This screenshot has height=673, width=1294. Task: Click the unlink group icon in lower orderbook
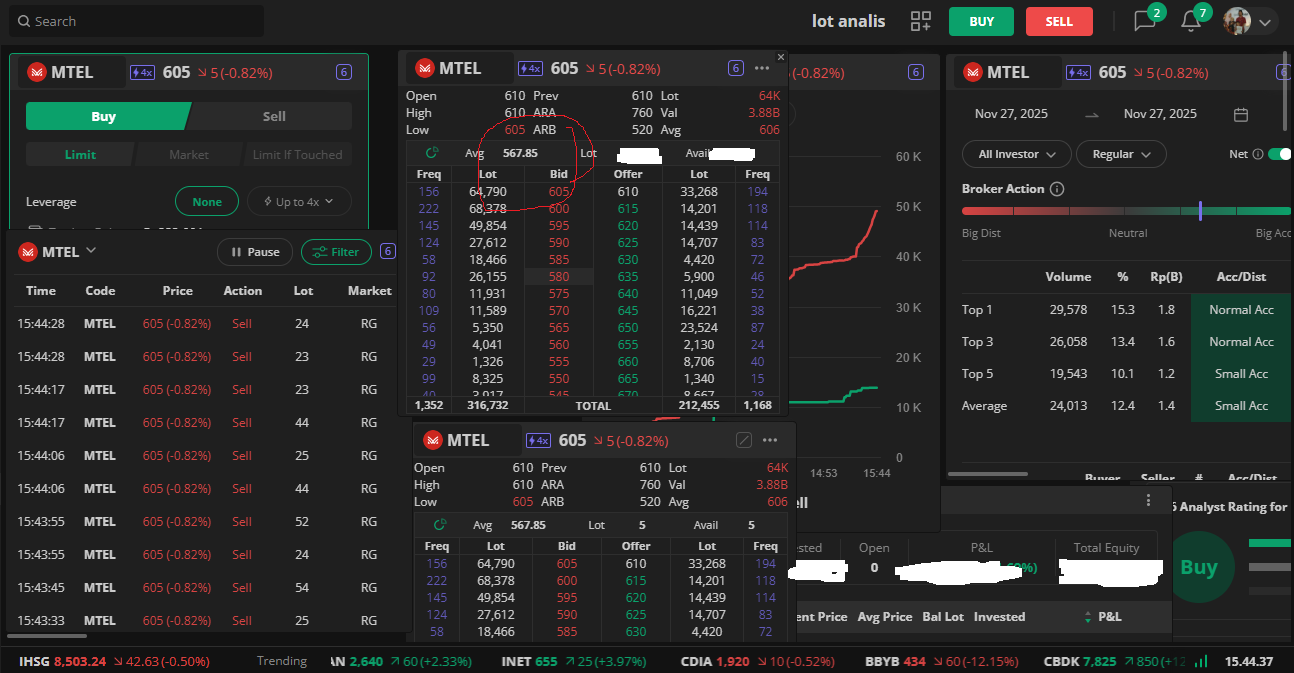(743, 440)
